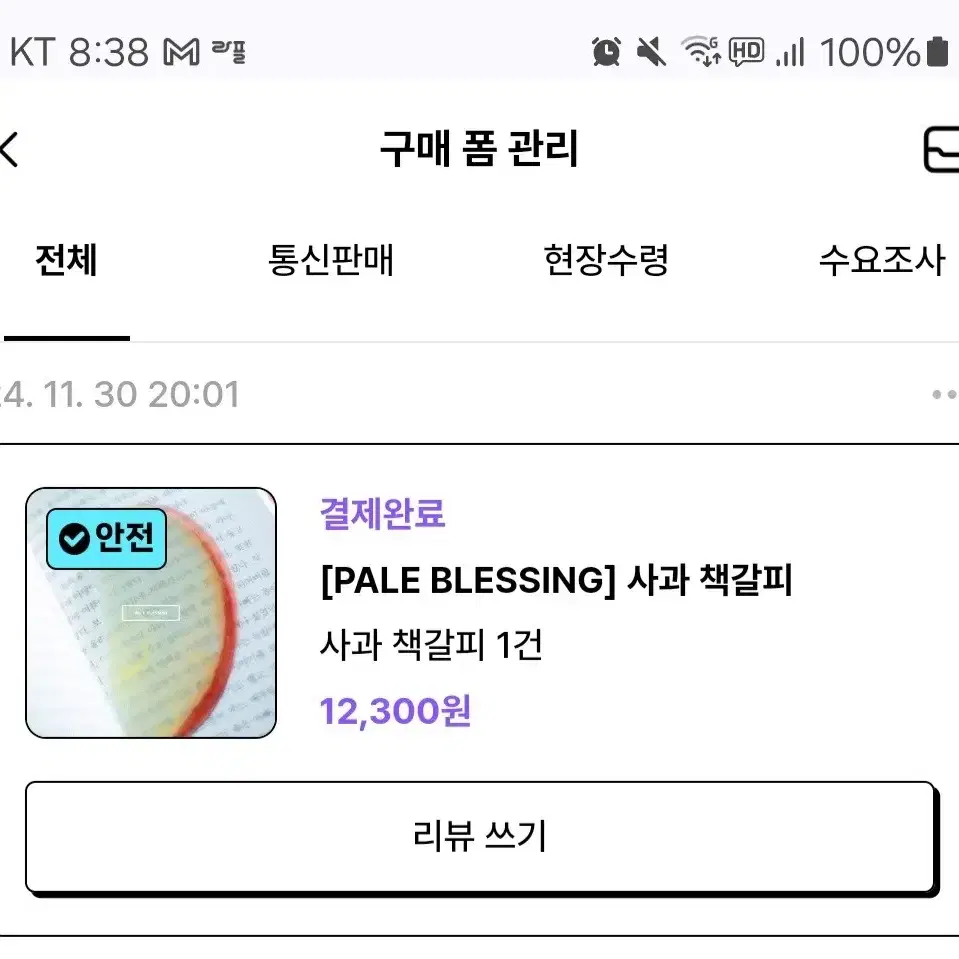
Task: Tap the Gmail notification icon
Action: click(x=181, y=52)
